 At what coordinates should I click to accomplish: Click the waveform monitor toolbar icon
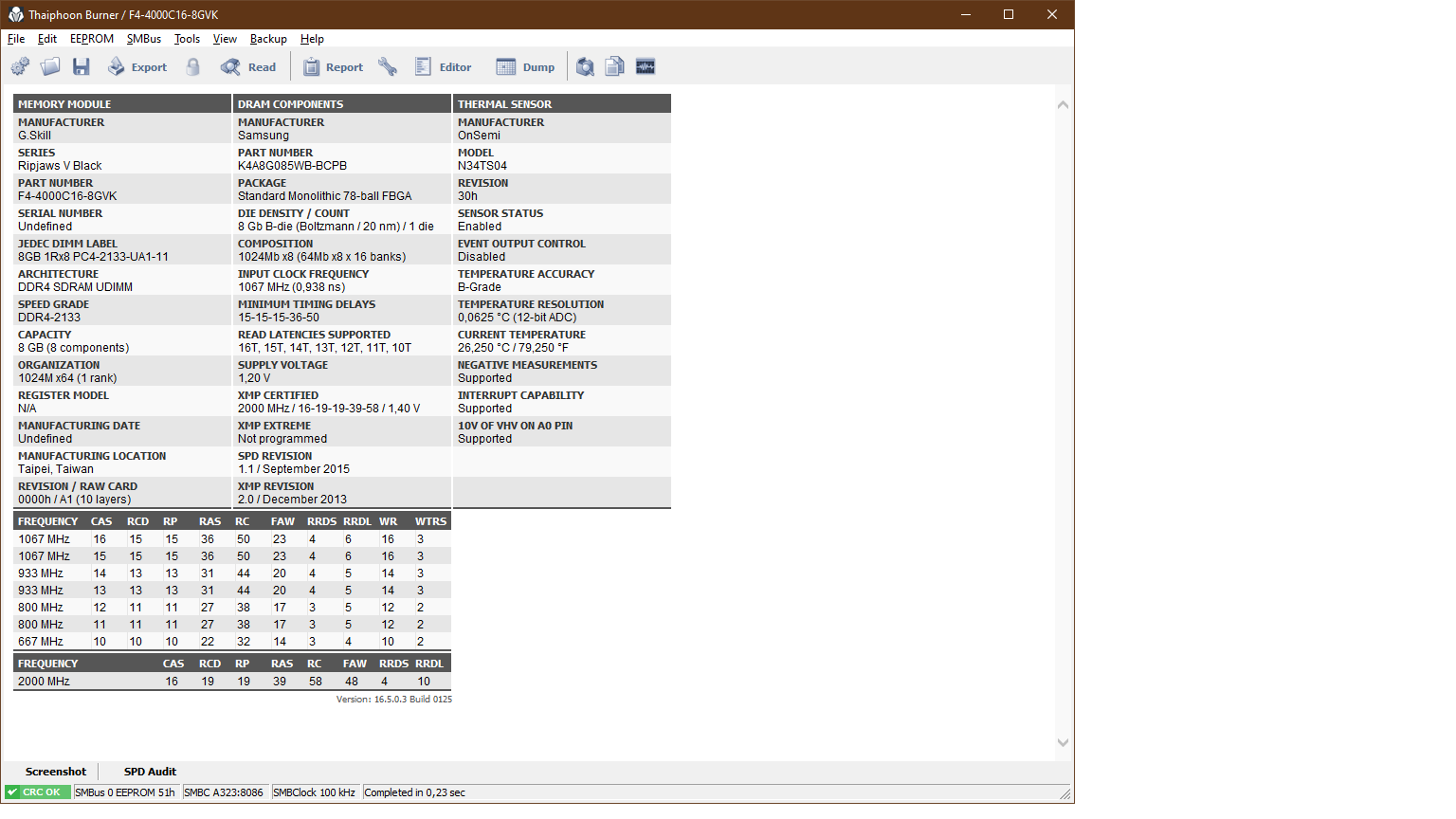(646, 66)
